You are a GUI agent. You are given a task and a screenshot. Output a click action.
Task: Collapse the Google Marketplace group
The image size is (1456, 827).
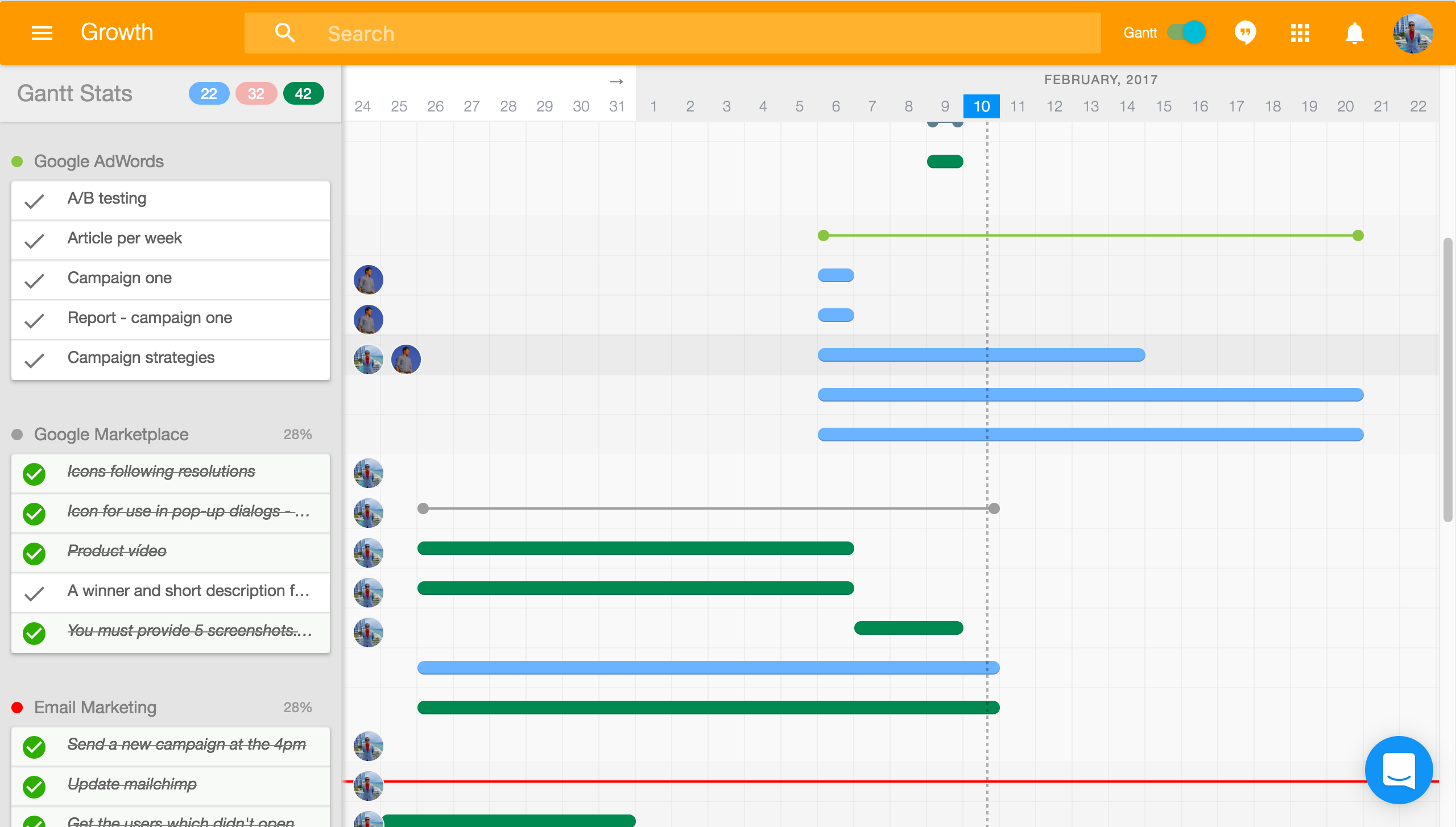point(111,435)
